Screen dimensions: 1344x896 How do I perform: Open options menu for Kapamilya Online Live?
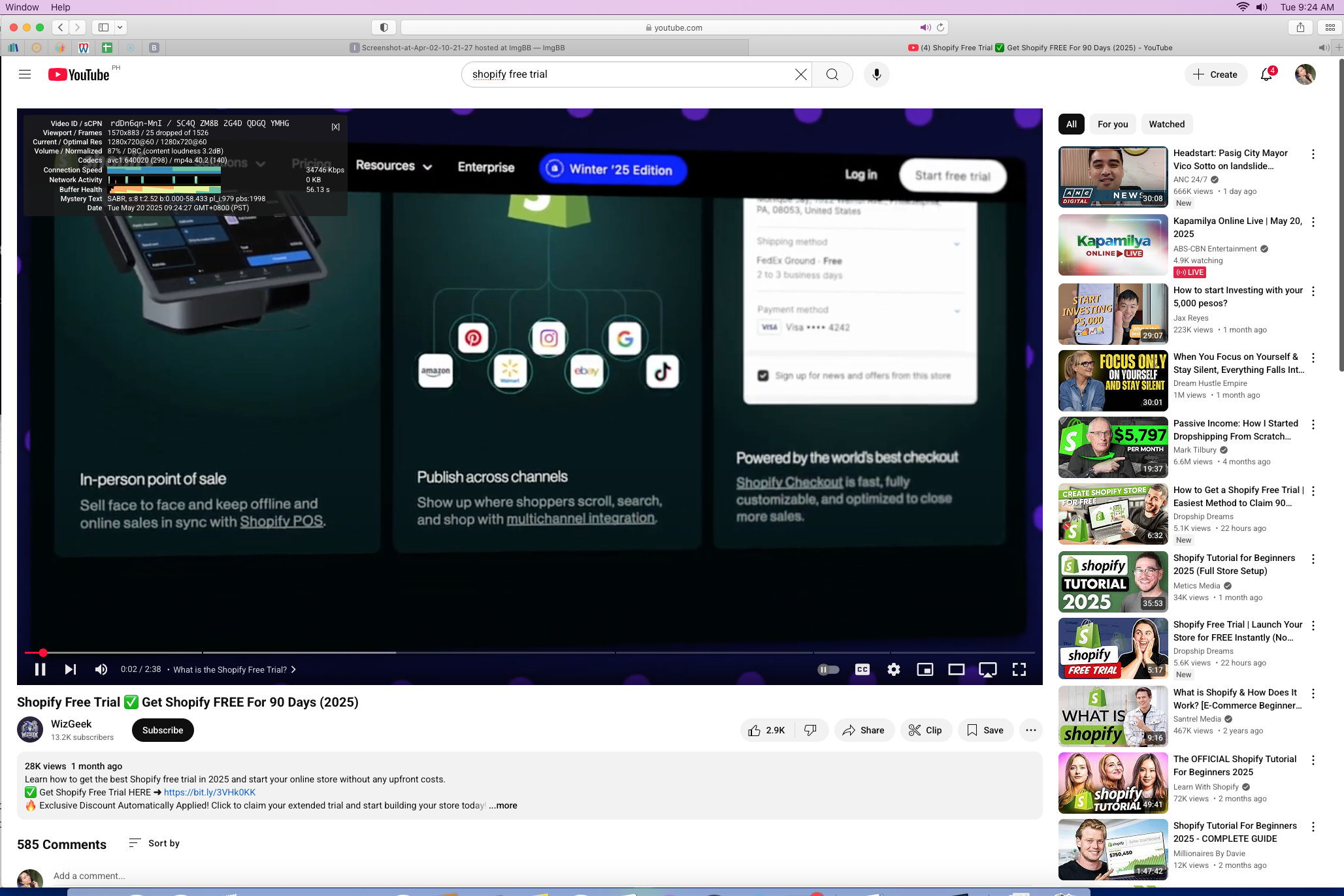point(1313,222)
